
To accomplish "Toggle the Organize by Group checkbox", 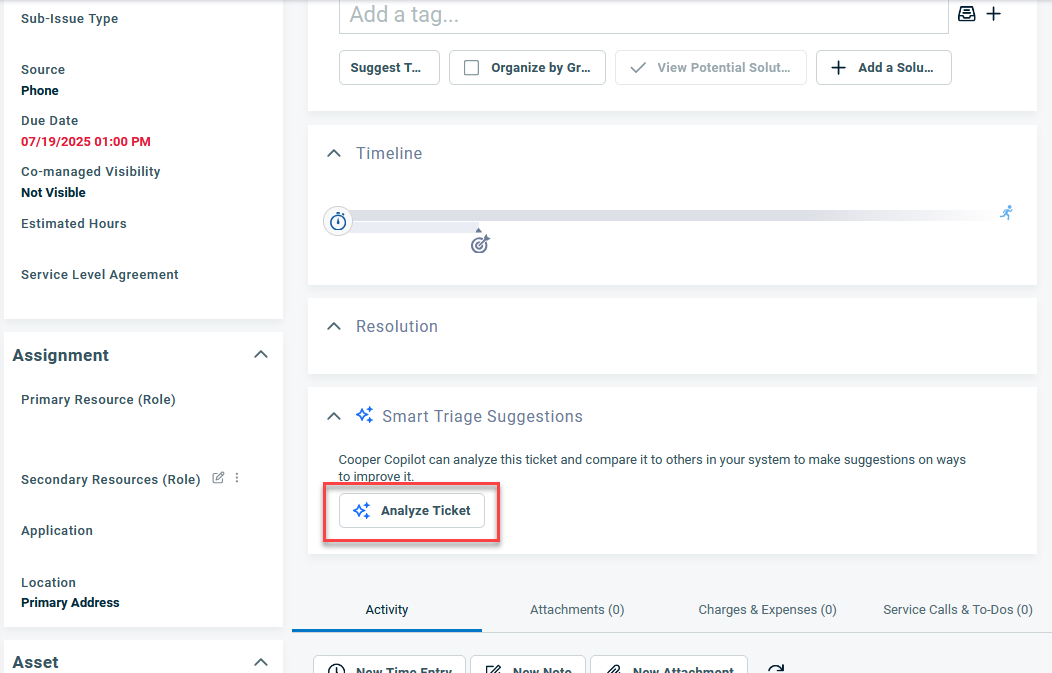I will click(x=472, y=68).
